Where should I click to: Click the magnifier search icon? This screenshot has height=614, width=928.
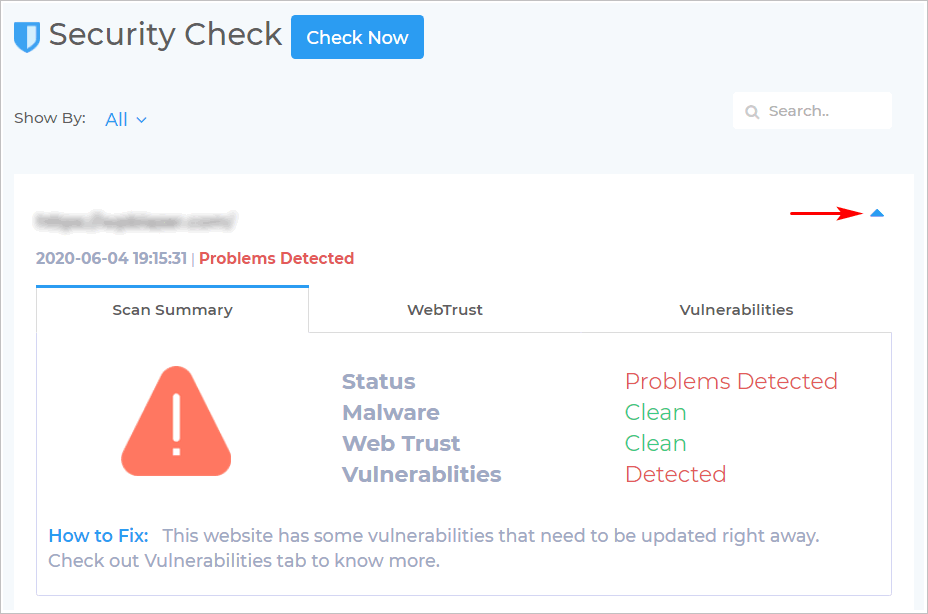tap(752, 112)
